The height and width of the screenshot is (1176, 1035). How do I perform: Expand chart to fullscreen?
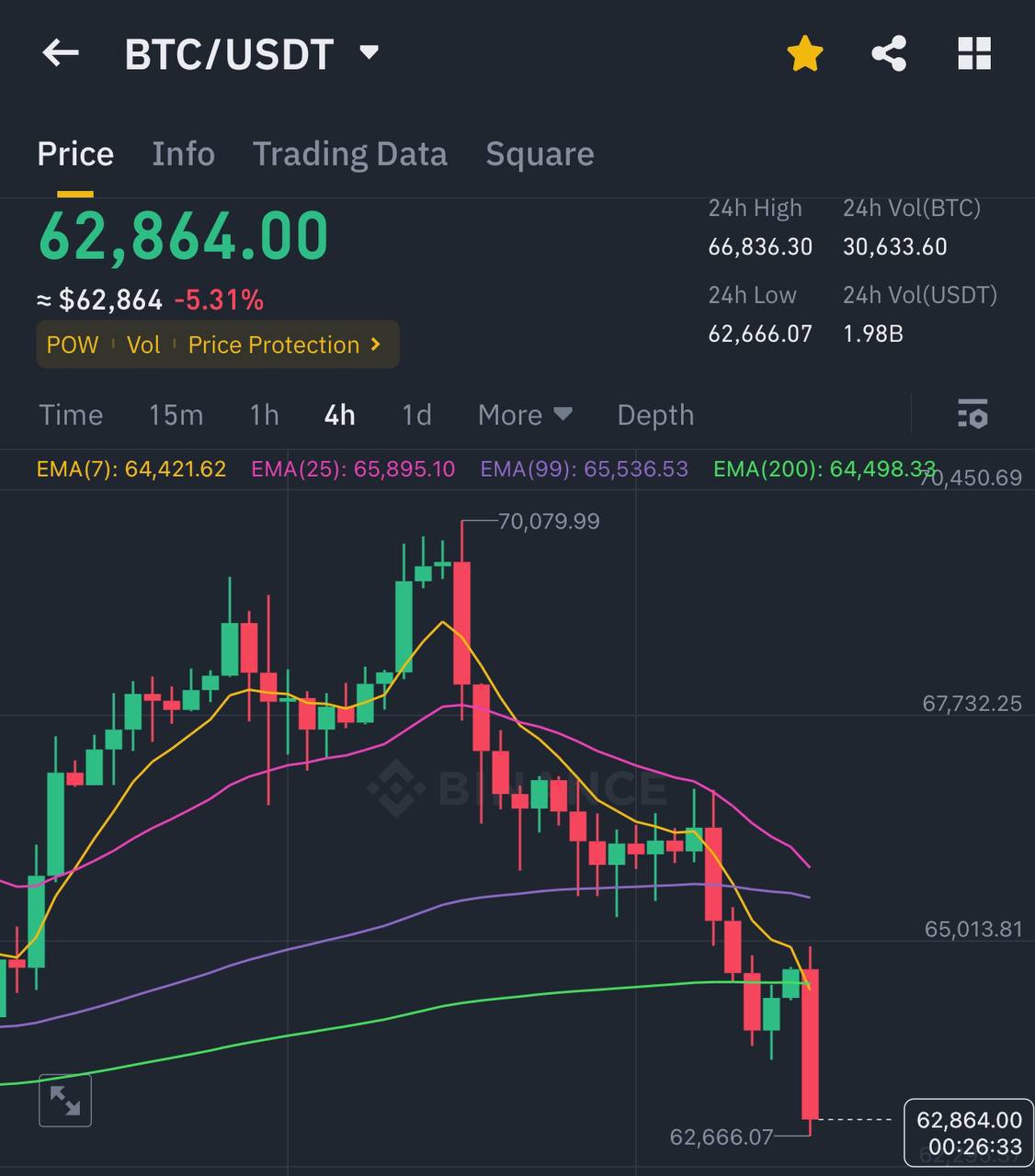(65, 1100)
